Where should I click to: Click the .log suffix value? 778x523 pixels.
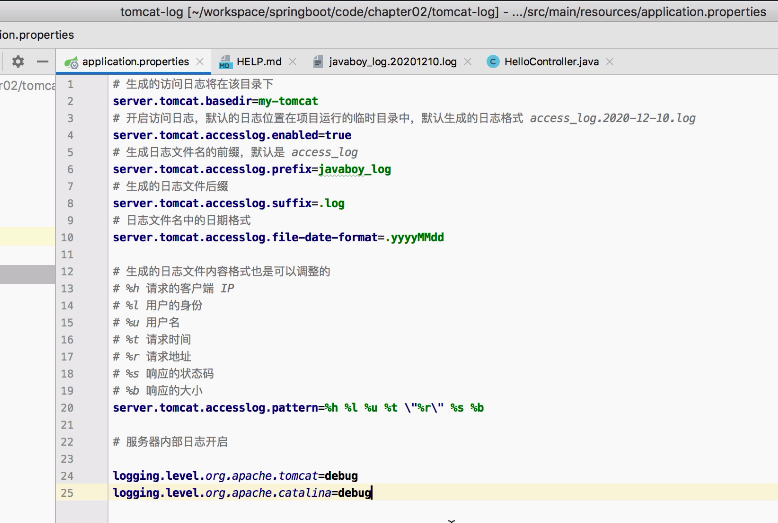pos(331,203)
